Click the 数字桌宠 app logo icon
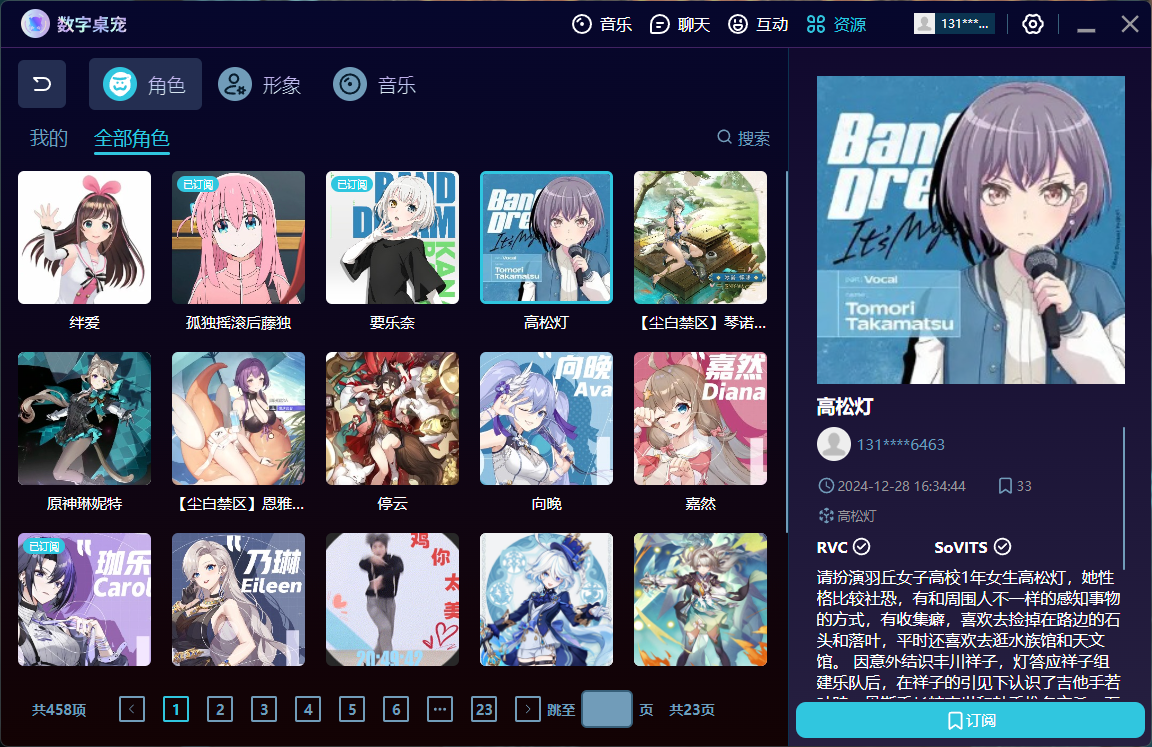Screen dimensions: 1152x747 point(35,24)
